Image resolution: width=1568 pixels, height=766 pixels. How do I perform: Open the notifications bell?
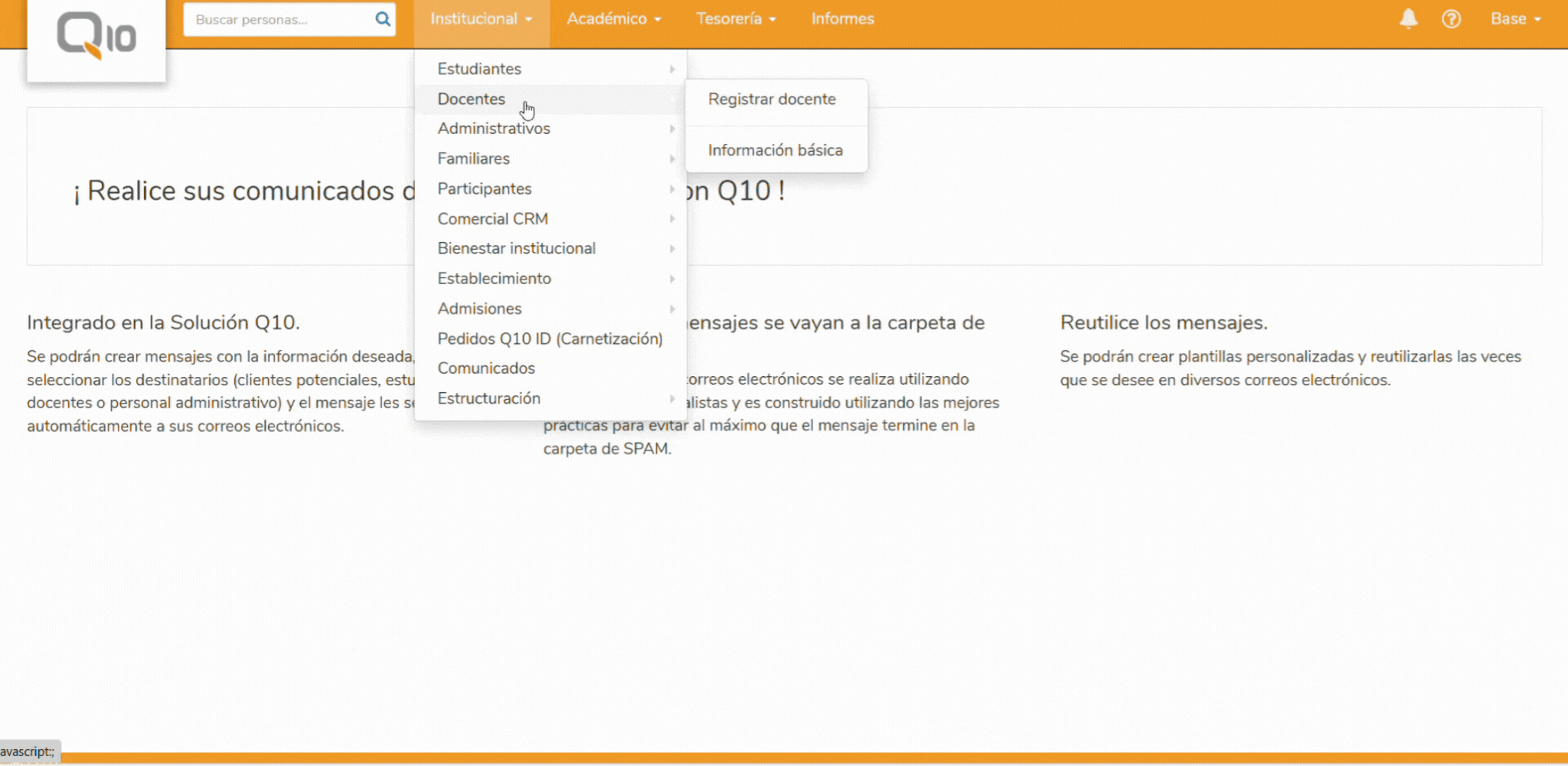[x=1408, y=19]
